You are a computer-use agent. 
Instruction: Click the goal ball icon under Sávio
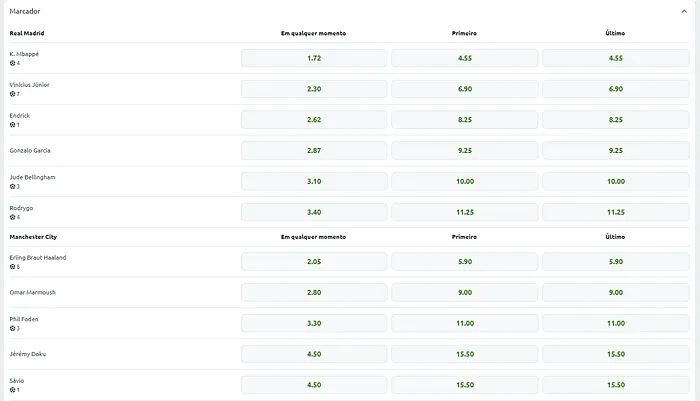[12, 390]
